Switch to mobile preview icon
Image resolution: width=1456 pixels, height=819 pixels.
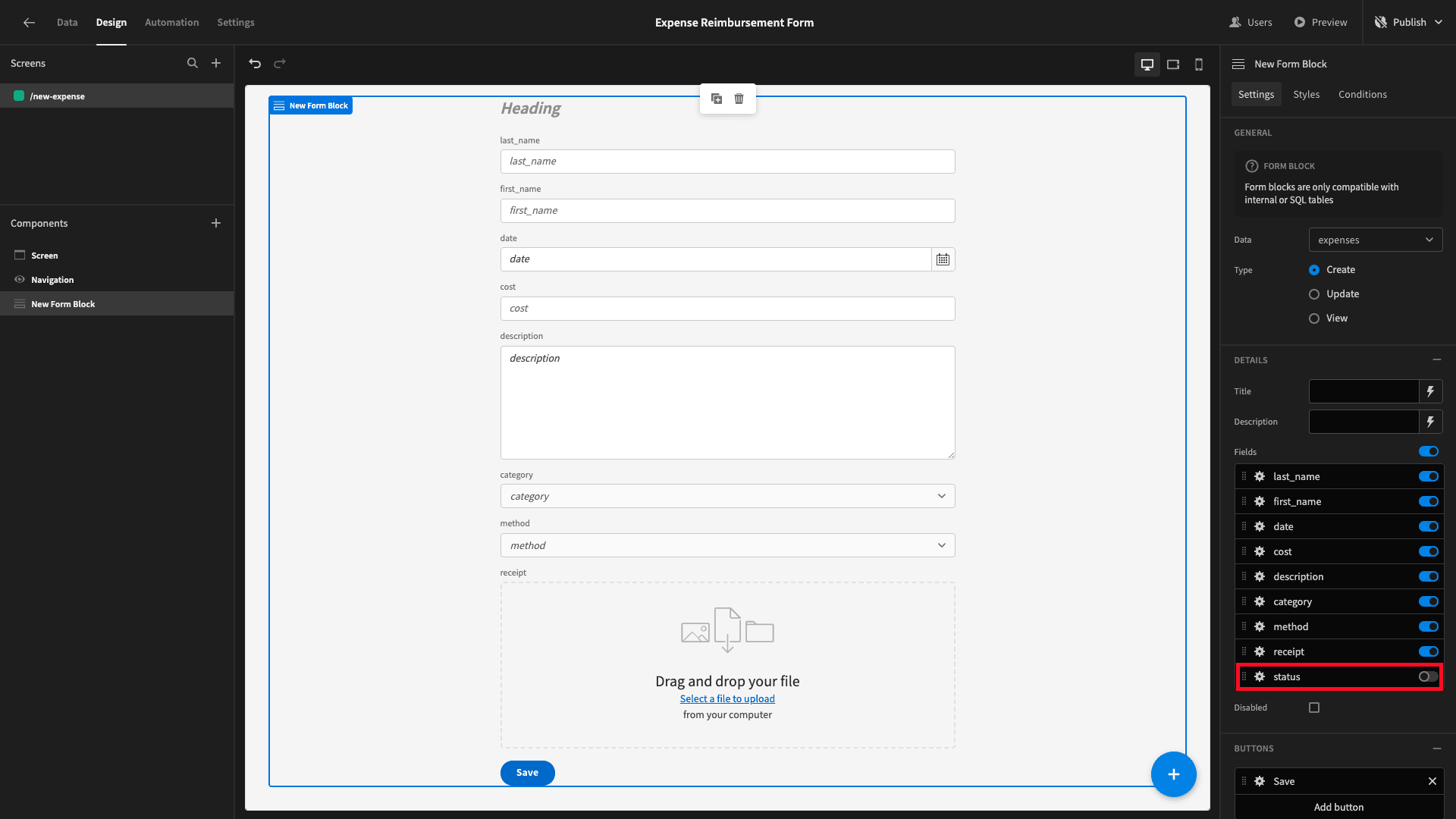pos(1199,64)
